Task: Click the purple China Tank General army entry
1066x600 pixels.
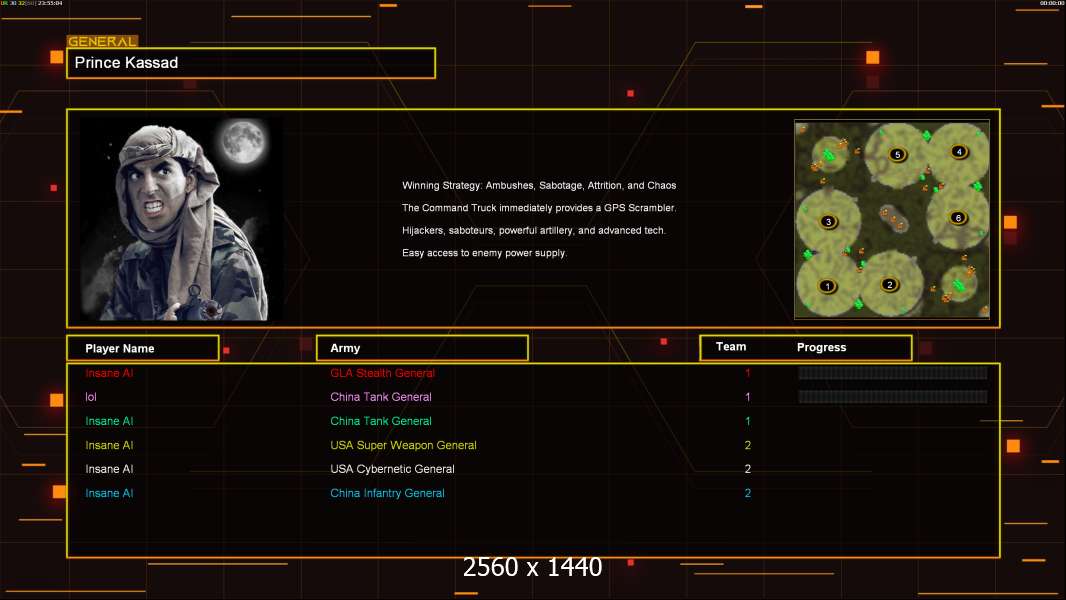Action: (x=381, y=397)
